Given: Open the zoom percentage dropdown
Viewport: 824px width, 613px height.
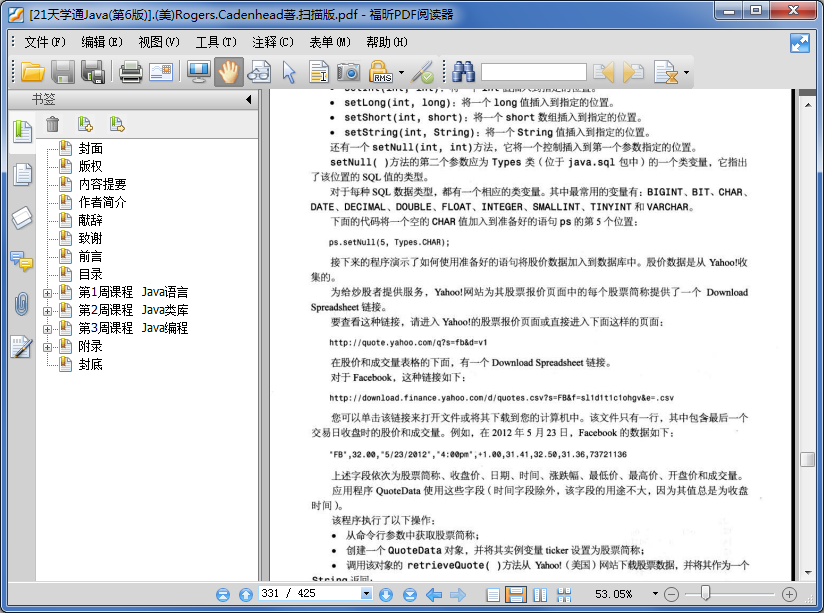Looking at the screenshot, I should pyautogui.click(x=653, y=595).
